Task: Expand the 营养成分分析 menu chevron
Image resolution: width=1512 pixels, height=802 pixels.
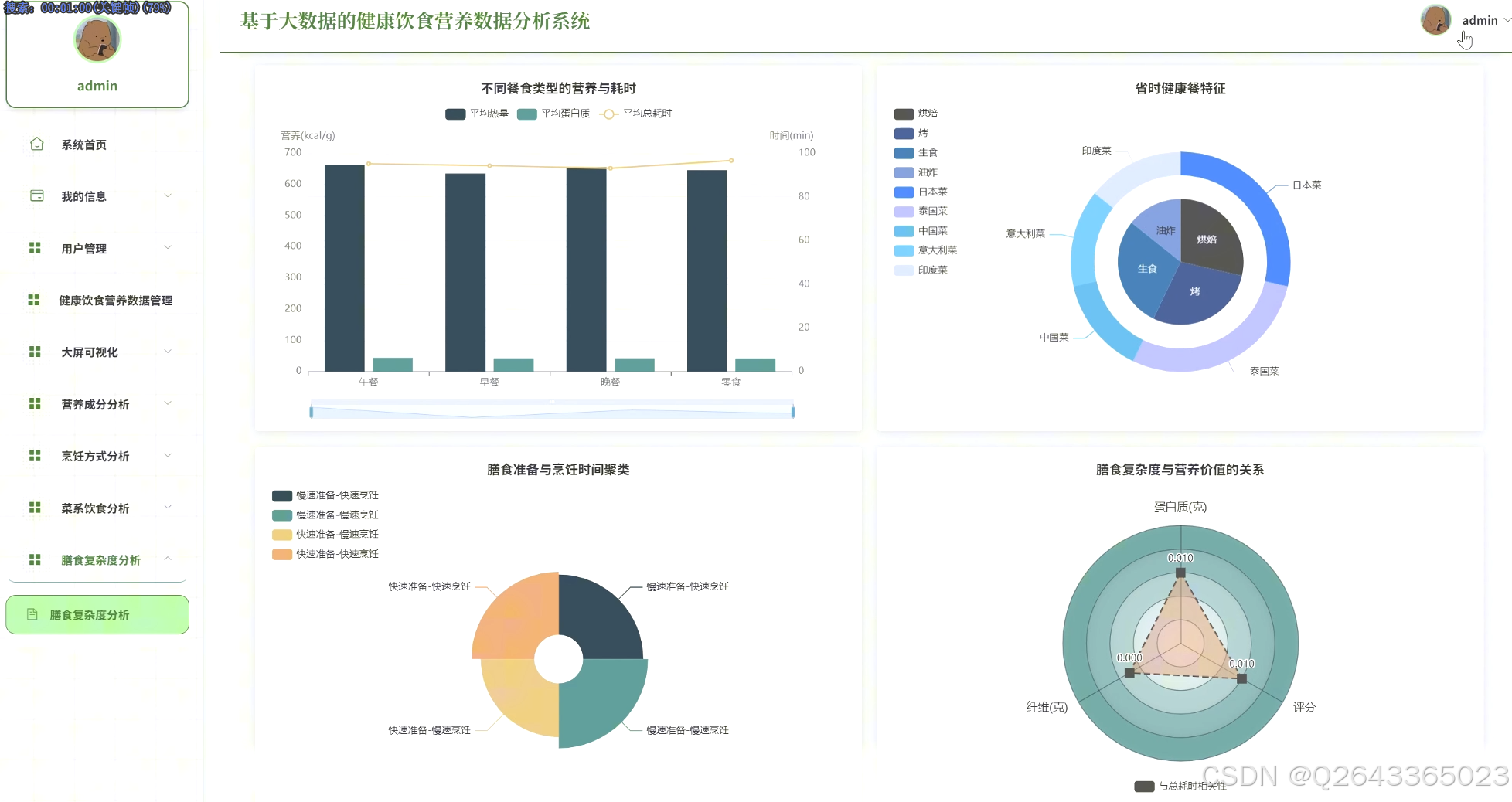Action: tap(168, 403)
